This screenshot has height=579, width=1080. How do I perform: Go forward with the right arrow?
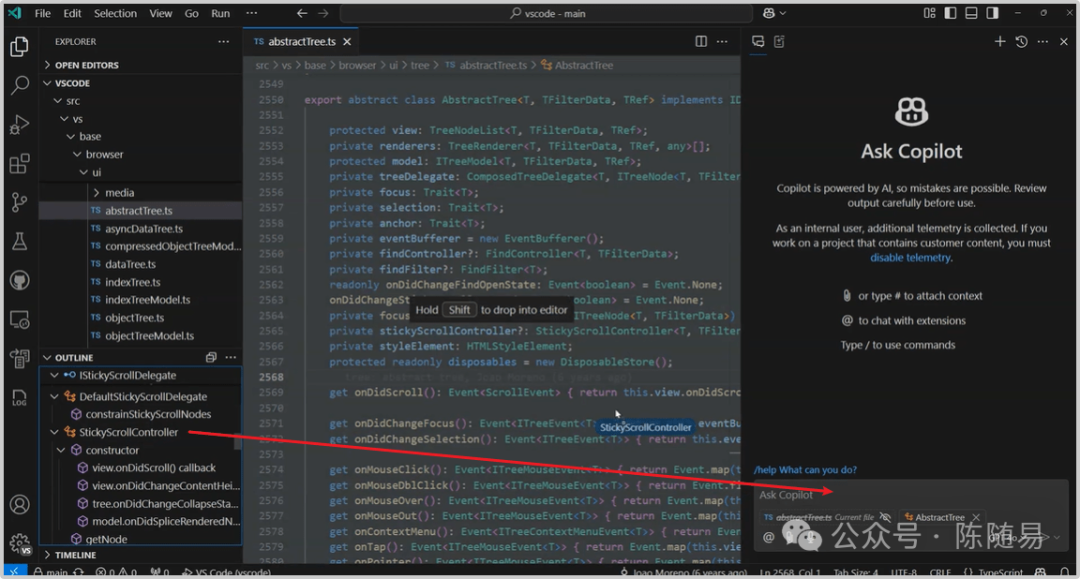click(323, 13)
